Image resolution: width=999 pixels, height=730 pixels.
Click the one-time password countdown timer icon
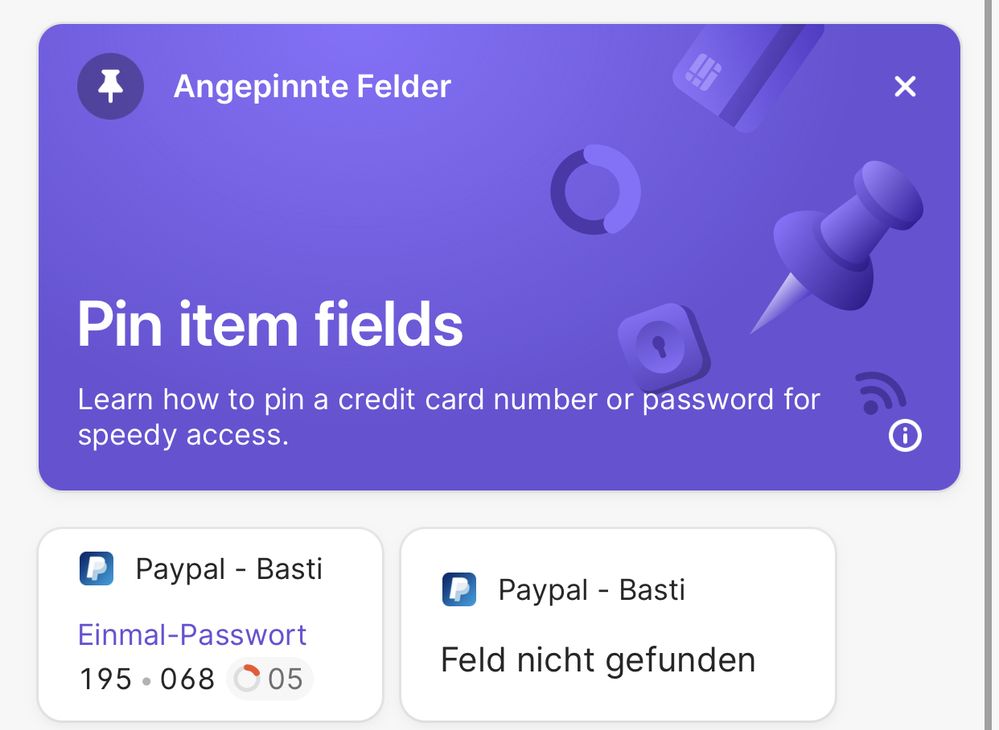tap(247, 678)
